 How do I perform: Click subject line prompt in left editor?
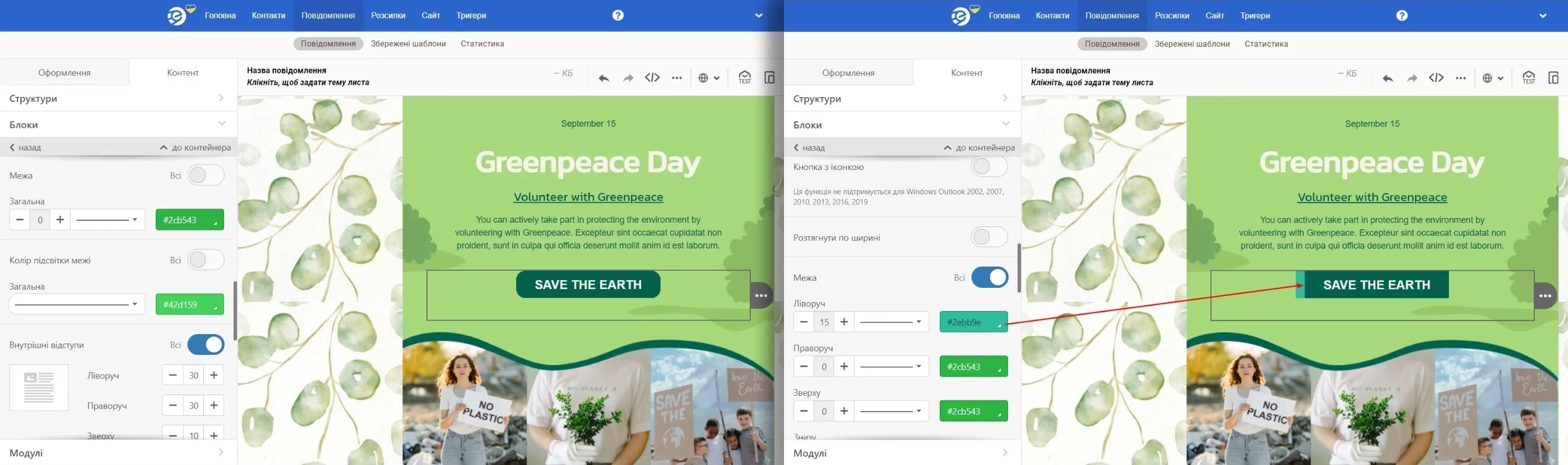coord(308,83)
